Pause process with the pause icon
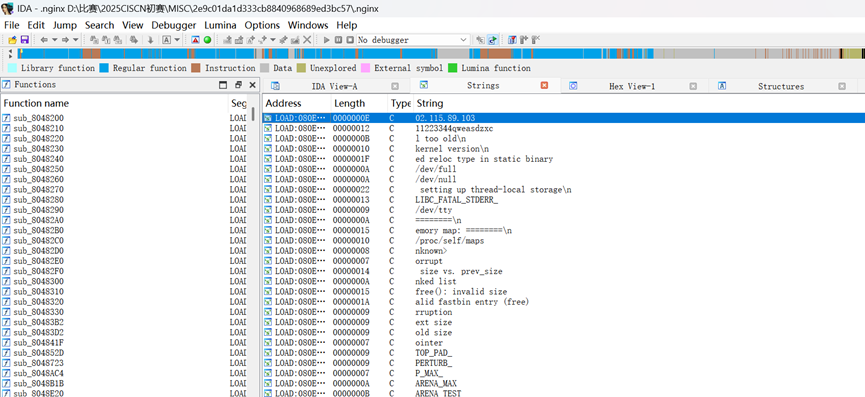 pos(338,40)
